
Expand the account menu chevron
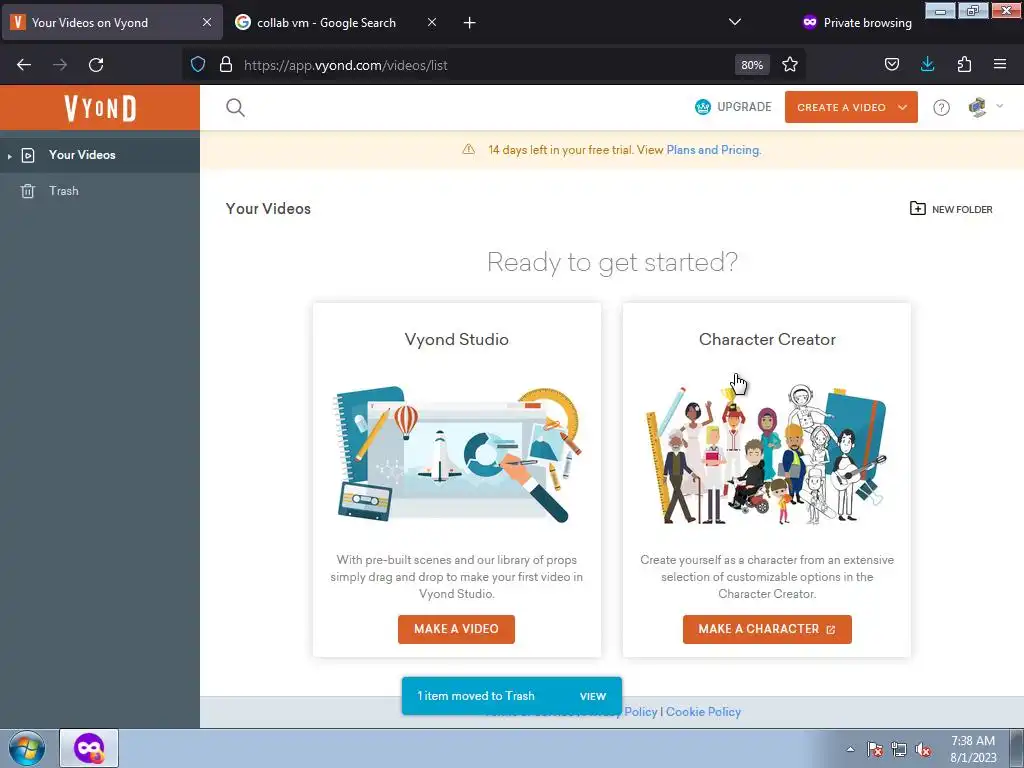(x=999, y=106)
